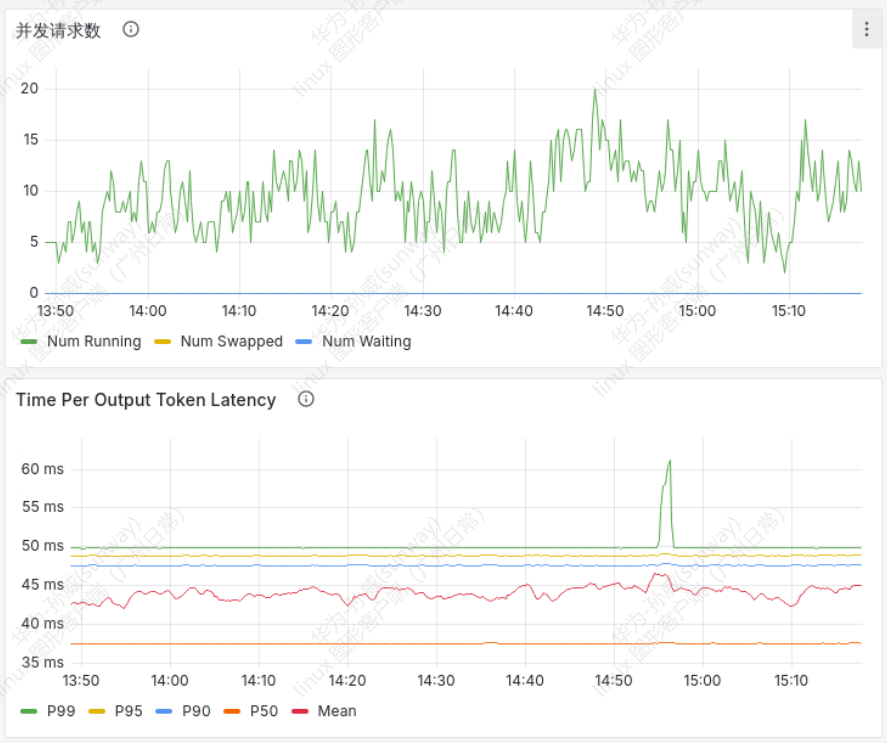Click the 13:50 label on the 并发请求数 chart

pyautogui.click(x=55, y=311)
